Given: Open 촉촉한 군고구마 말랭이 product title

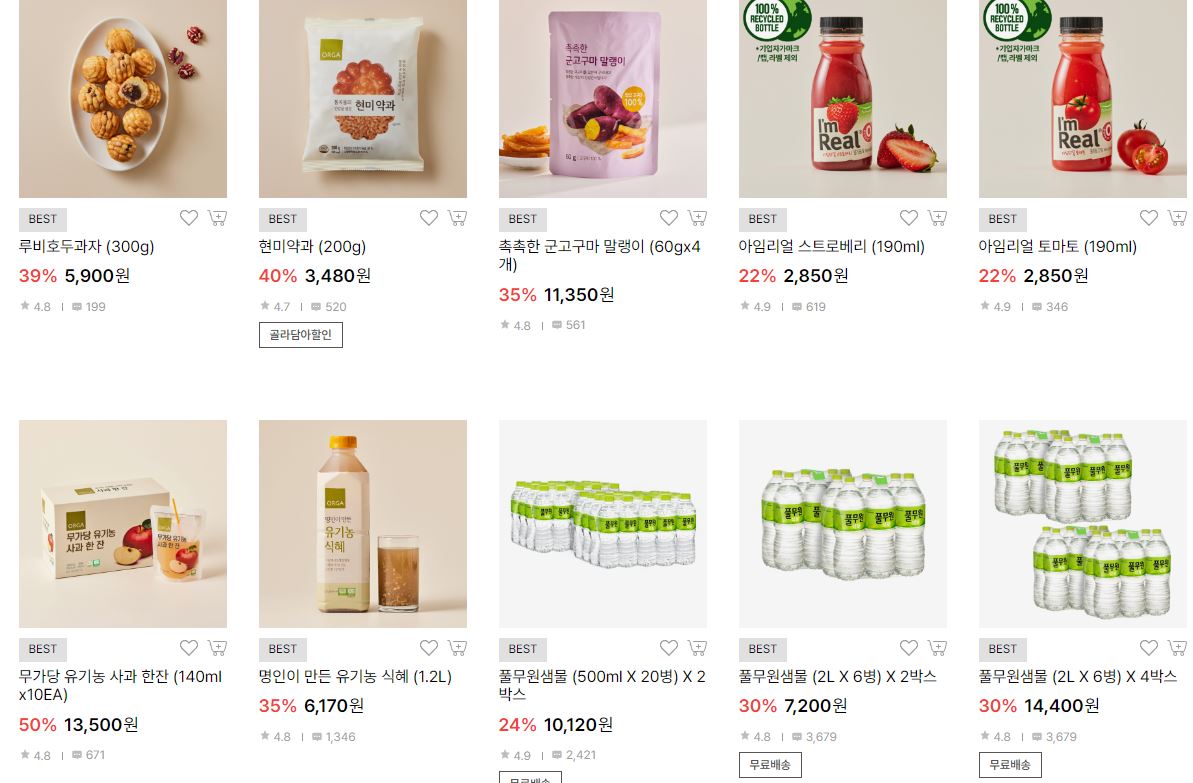Looking at the screenshot, I should (x=600, y=256).
